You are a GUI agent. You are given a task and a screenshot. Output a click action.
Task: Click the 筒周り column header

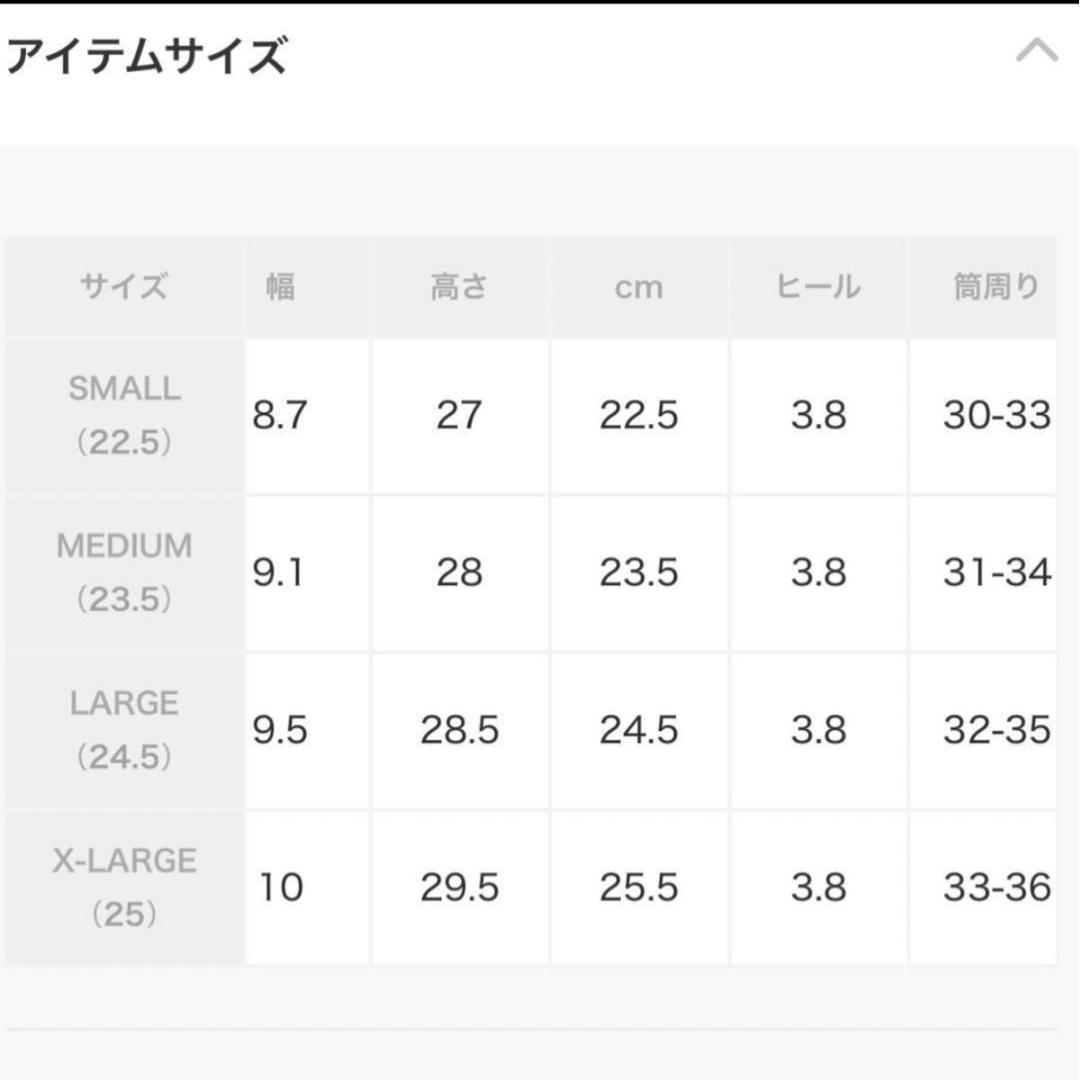[x=996, y=287]
